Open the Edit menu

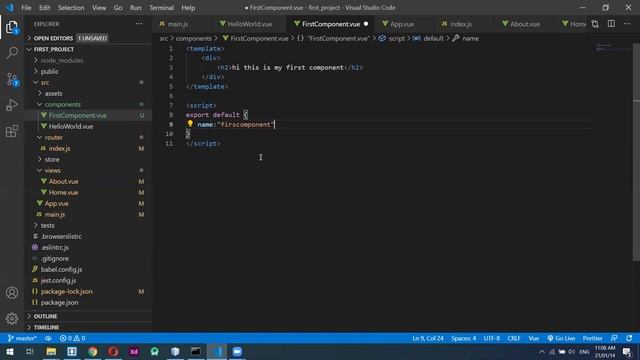pos(44,8)
